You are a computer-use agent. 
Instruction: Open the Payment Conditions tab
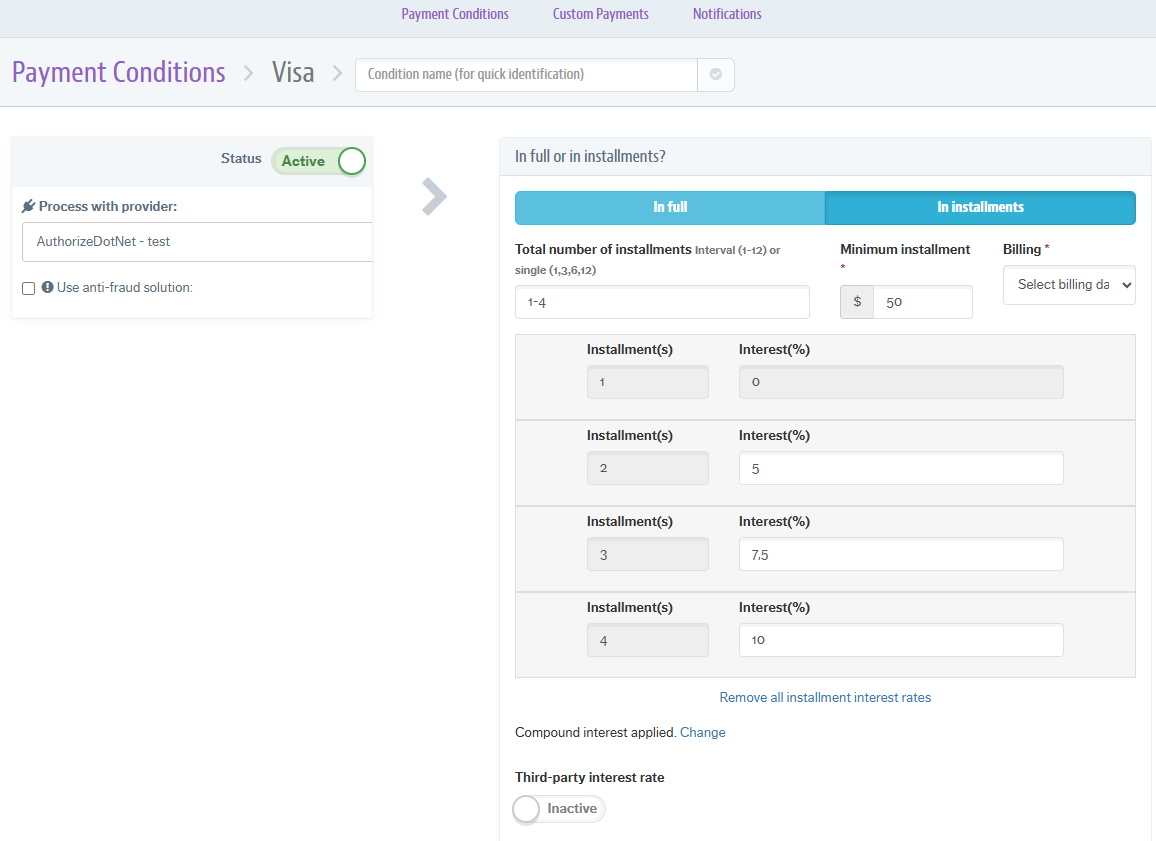455,14
